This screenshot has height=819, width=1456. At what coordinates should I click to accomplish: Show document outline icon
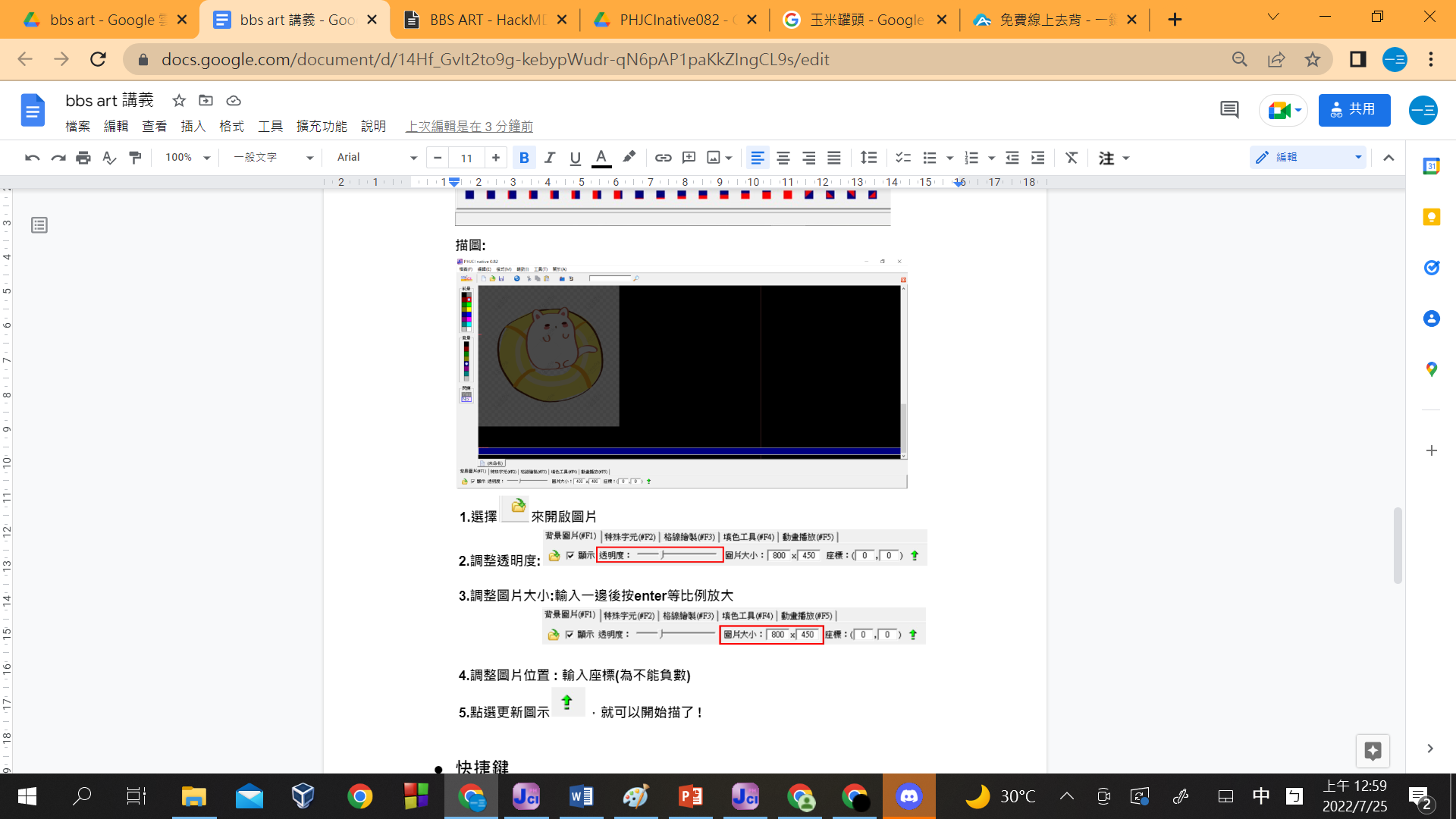tap(39, 225)
